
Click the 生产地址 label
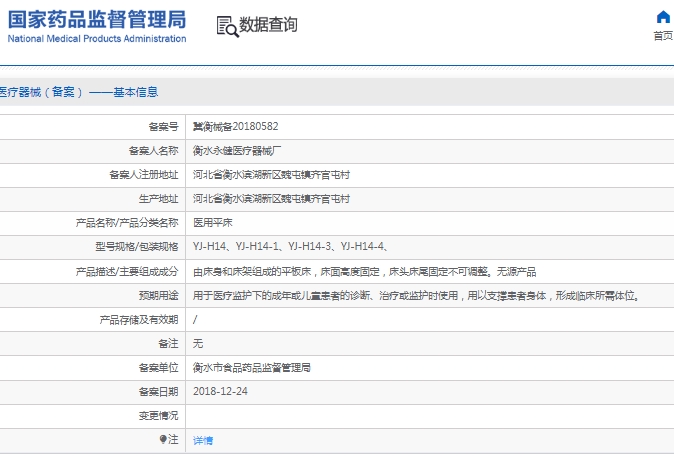[x=158, y=199]
